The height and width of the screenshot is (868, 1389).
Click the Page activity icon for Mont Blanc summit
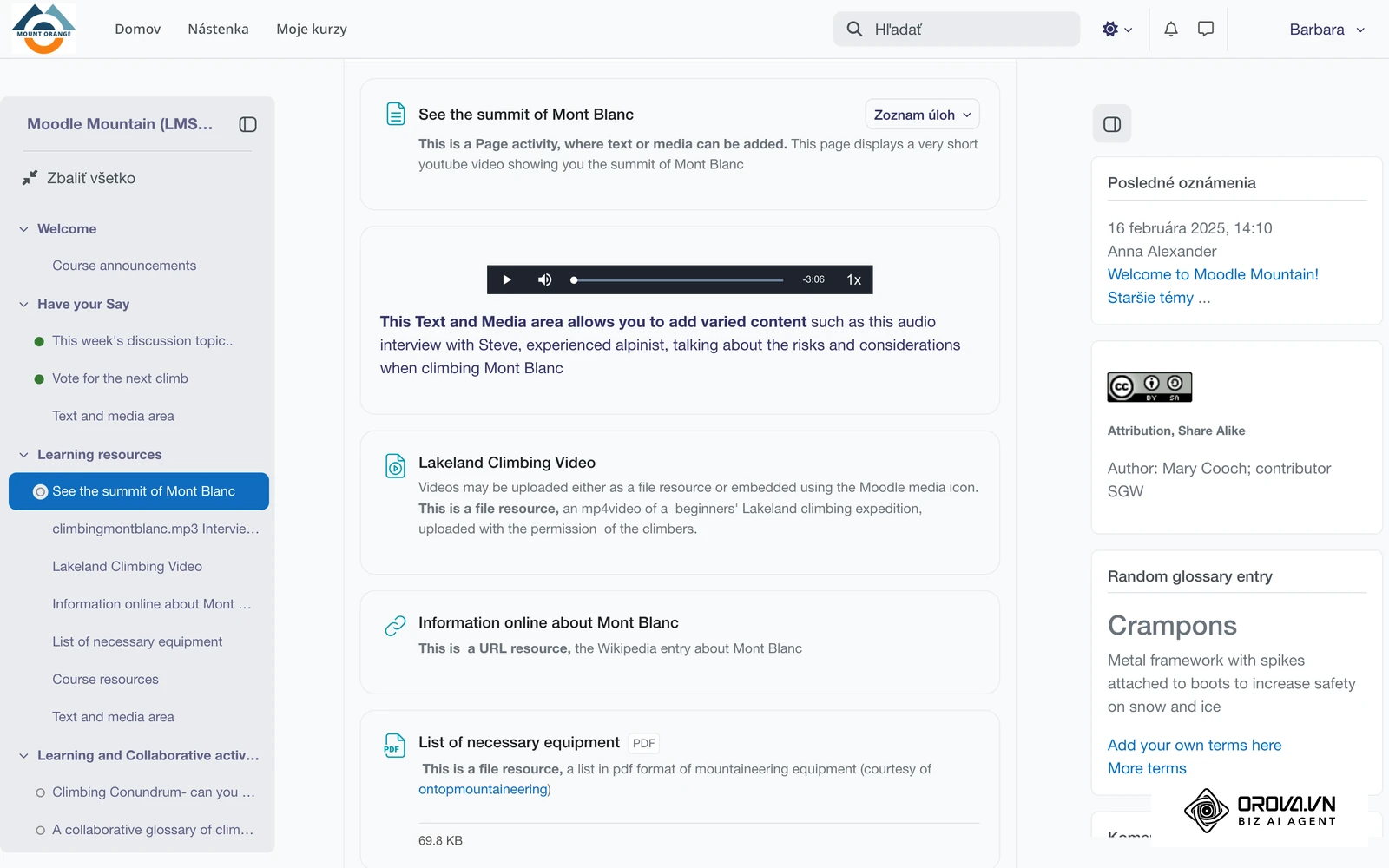[x=395, y=114]
